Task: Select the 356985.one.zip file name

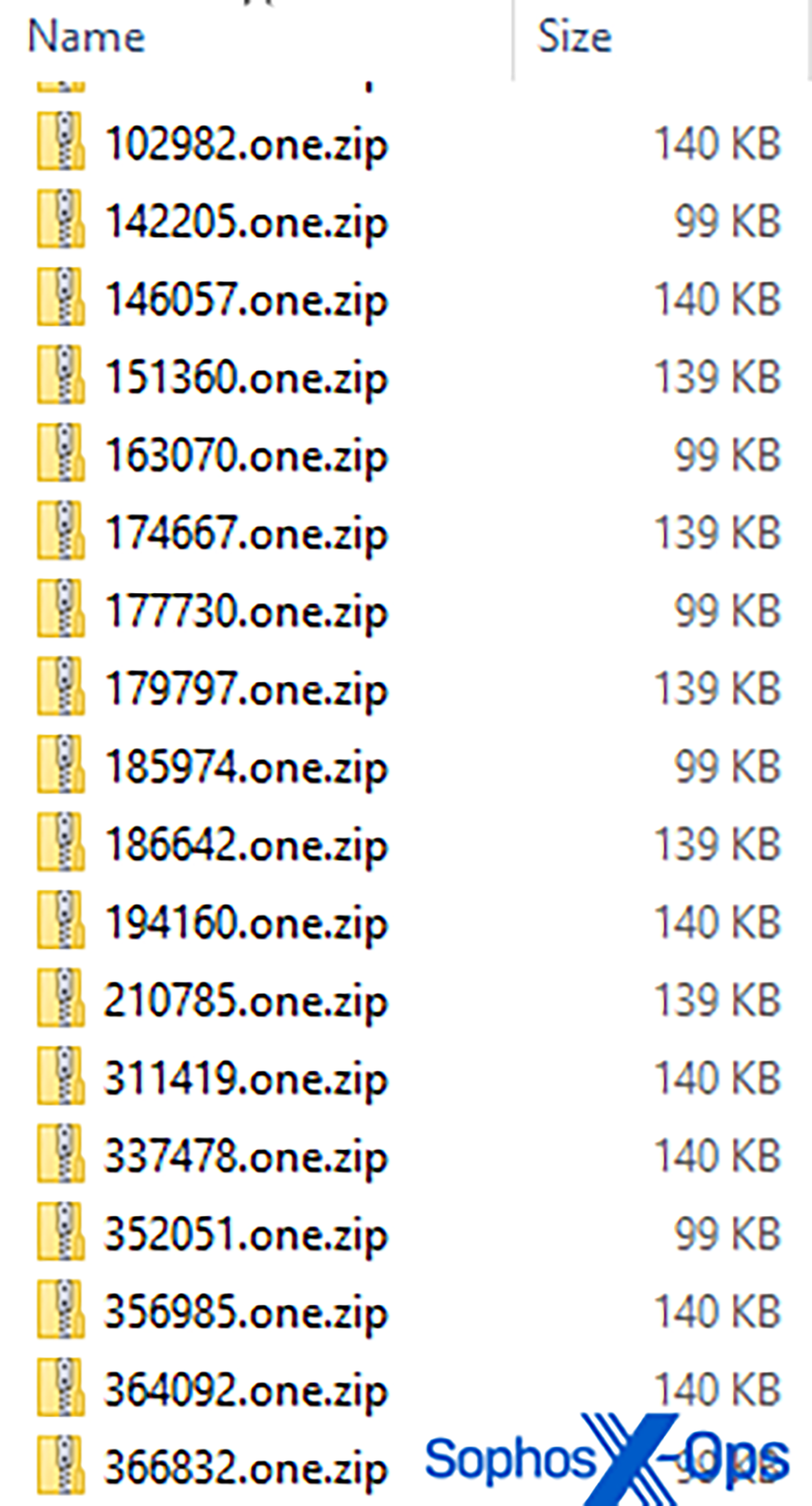Action: 246,1314
